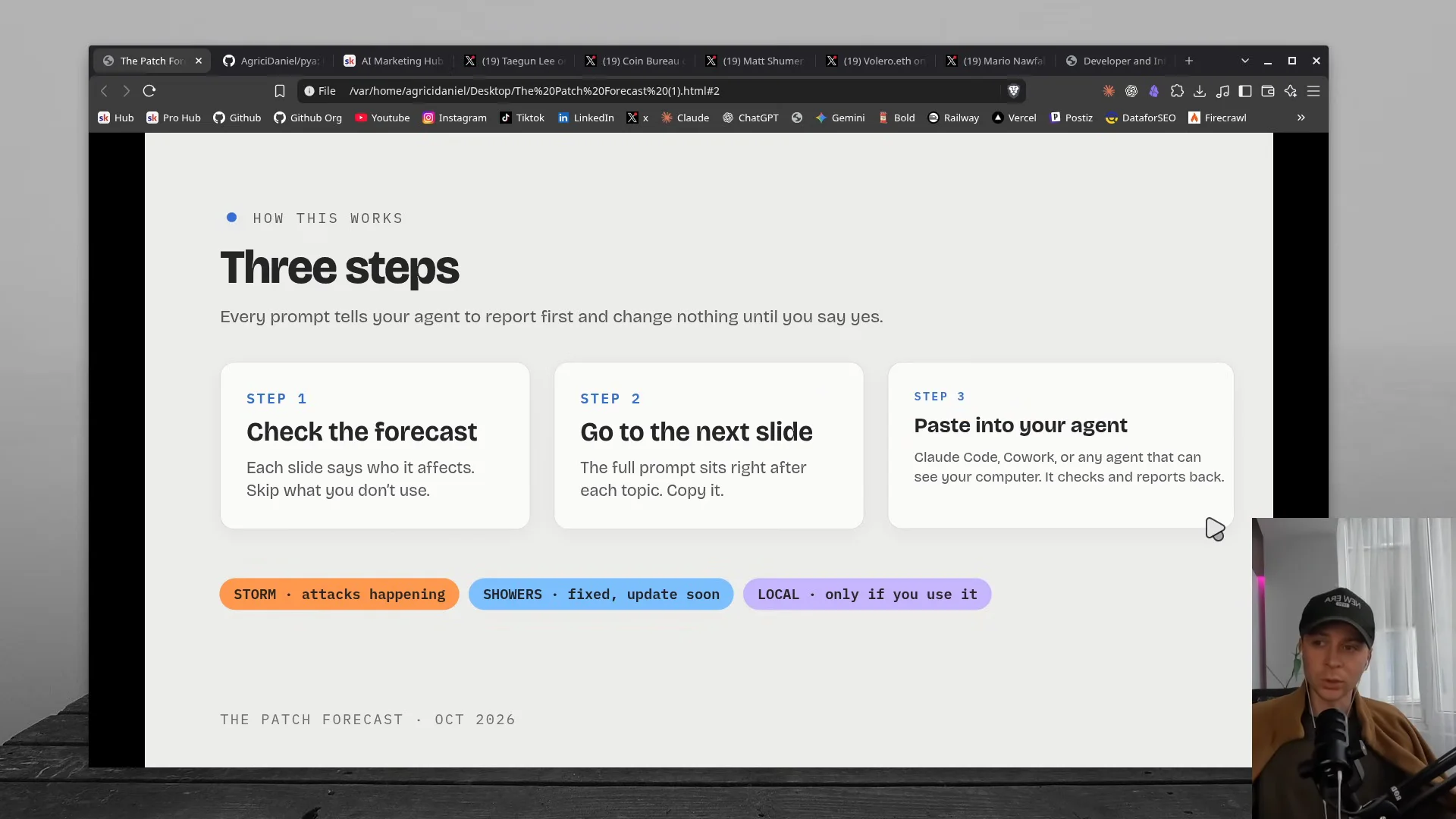The image size is (1456, 819).
Task: Open the Railway bookmark
Action: click(x=953, y=118)
